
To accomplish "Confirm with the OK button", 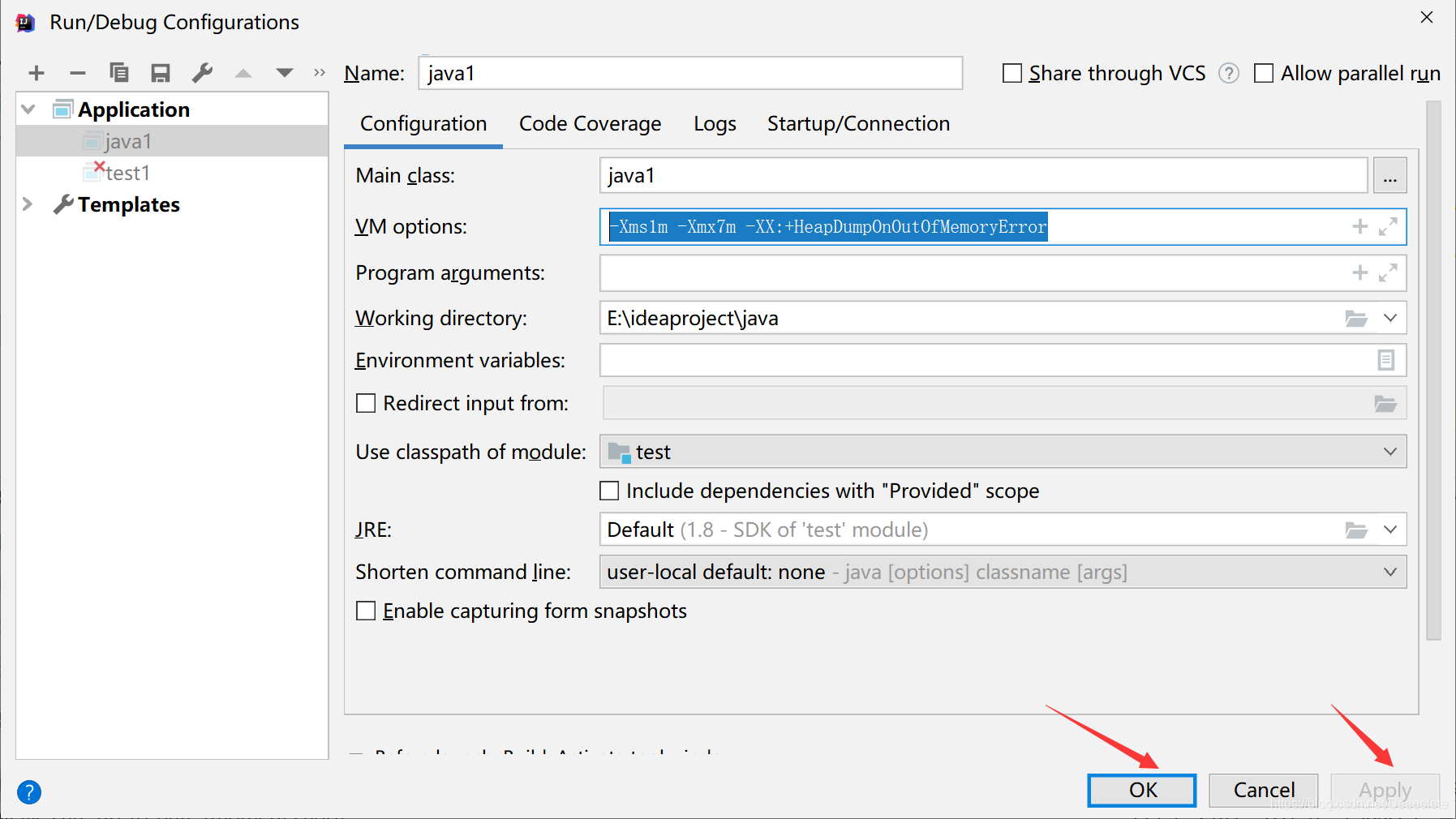I will (1142, 791).
